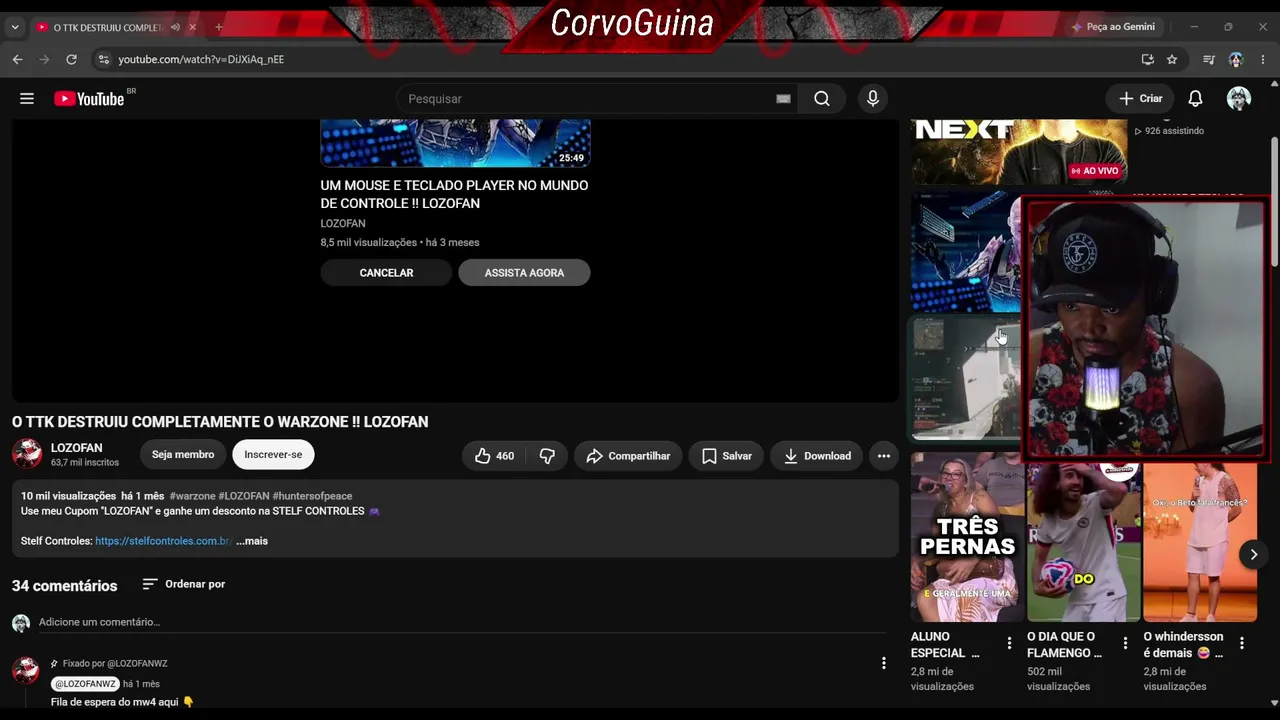Image resolution: width=1280 pixels, height=720 pixels.
Task: Click the page vertical scrollbar
Action: [x=1274, y=200]
